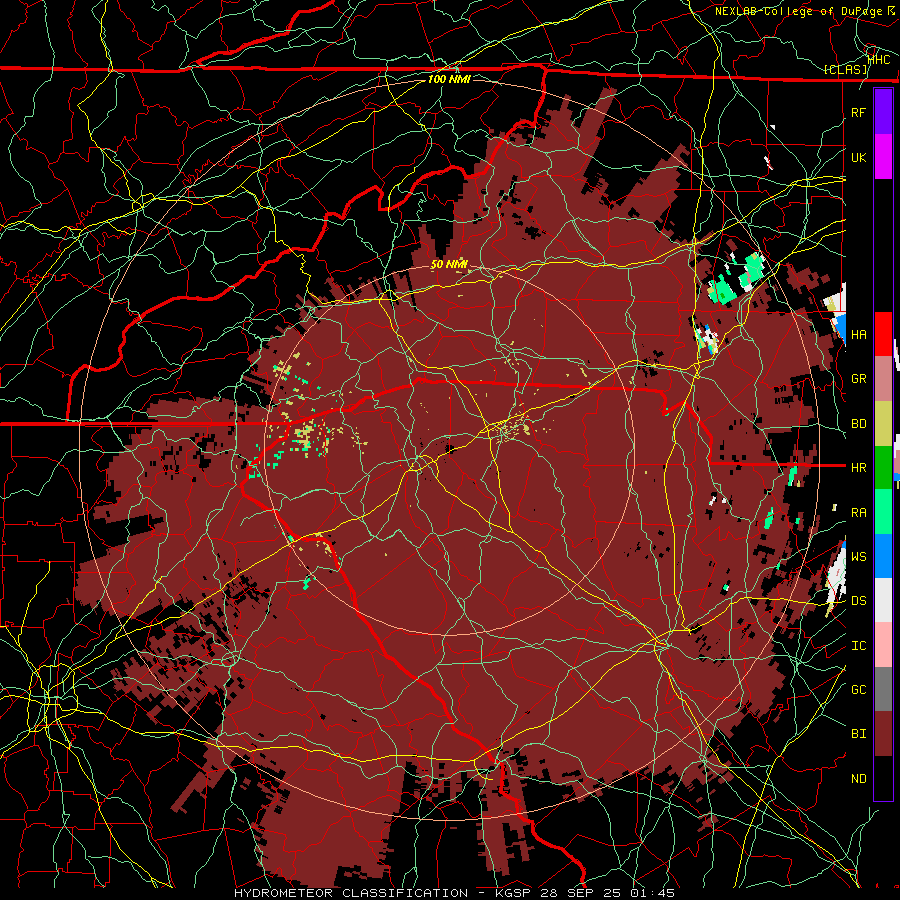Select the red HA hail legend swatch
This screenshot has height=900, width=900.
point(883,334)
